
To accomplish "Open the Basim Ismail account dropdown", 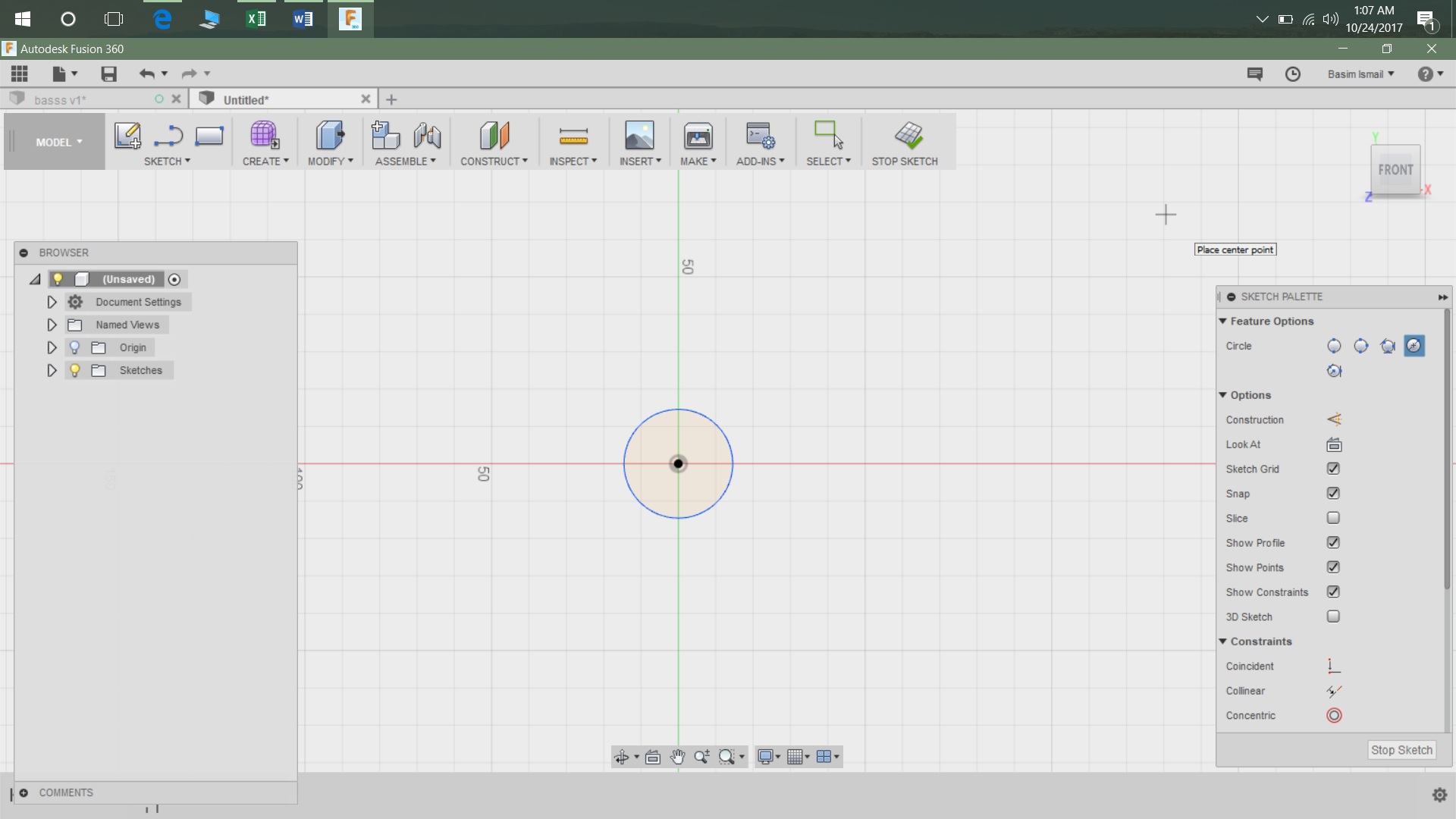I will [x=1360, y=74].
